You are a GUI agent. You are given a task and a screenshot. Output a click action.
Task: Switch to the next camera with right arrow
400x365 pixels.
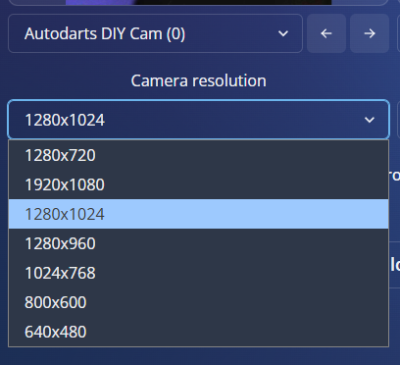coord(369,33)
